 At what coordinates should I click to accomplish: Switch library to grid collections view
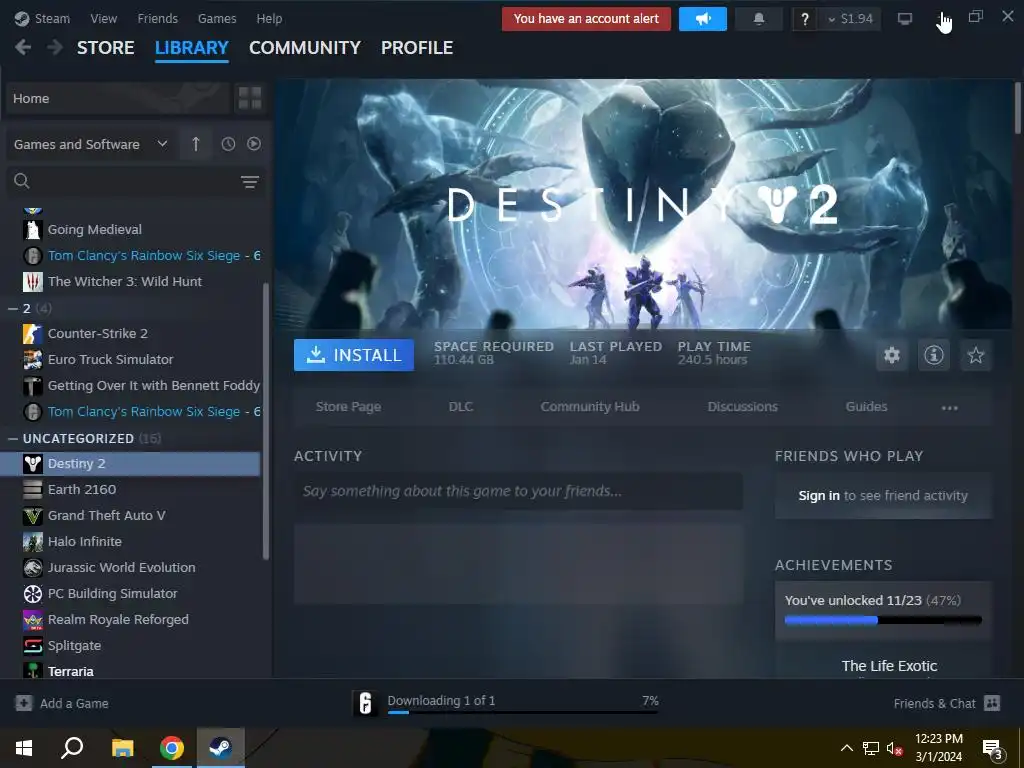[249, 98]
